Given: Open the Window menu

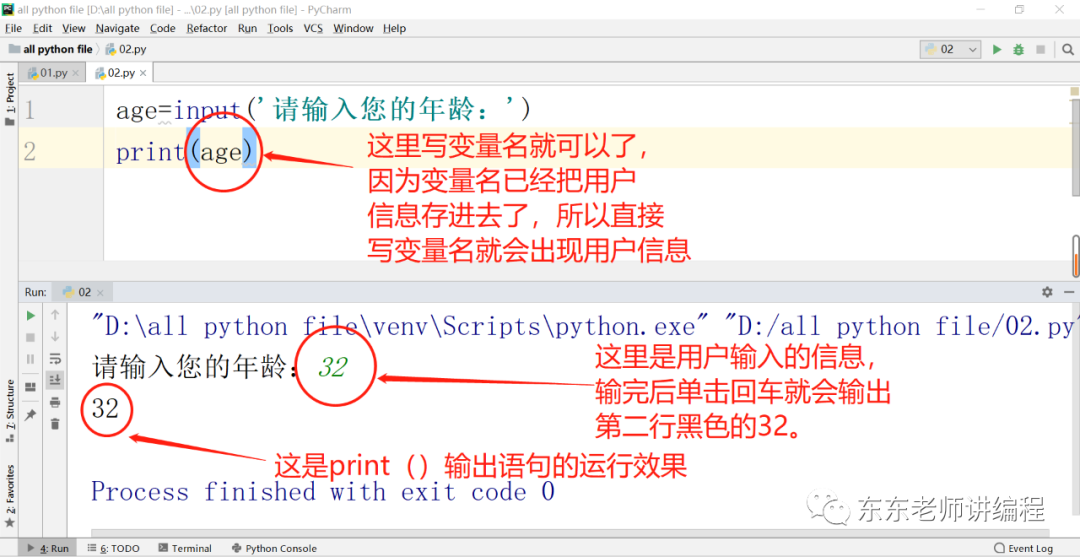Looking at the screenshot, I should coord(353,28).
